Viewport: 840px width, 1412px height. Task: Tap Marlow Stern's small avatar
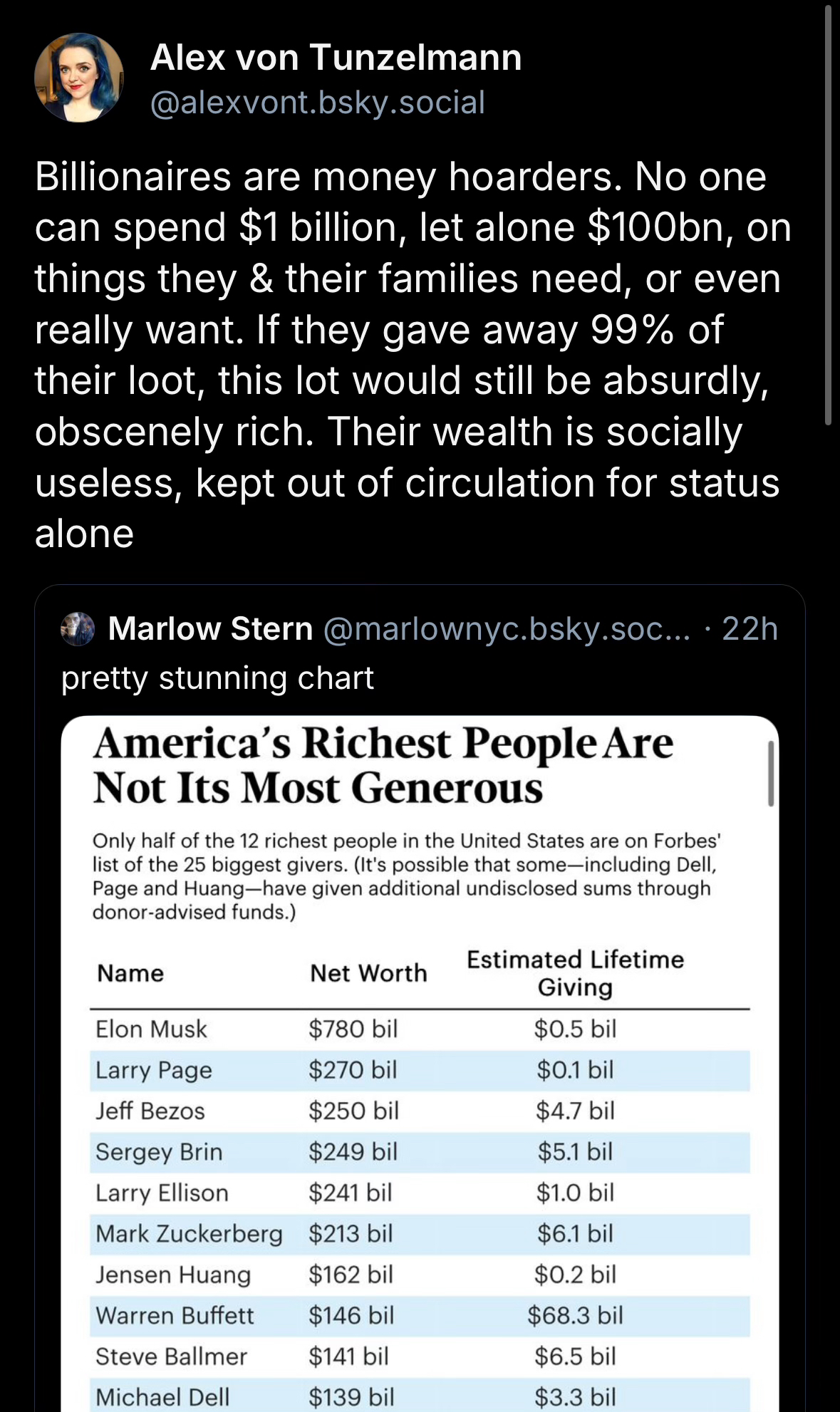coord(78,629)
